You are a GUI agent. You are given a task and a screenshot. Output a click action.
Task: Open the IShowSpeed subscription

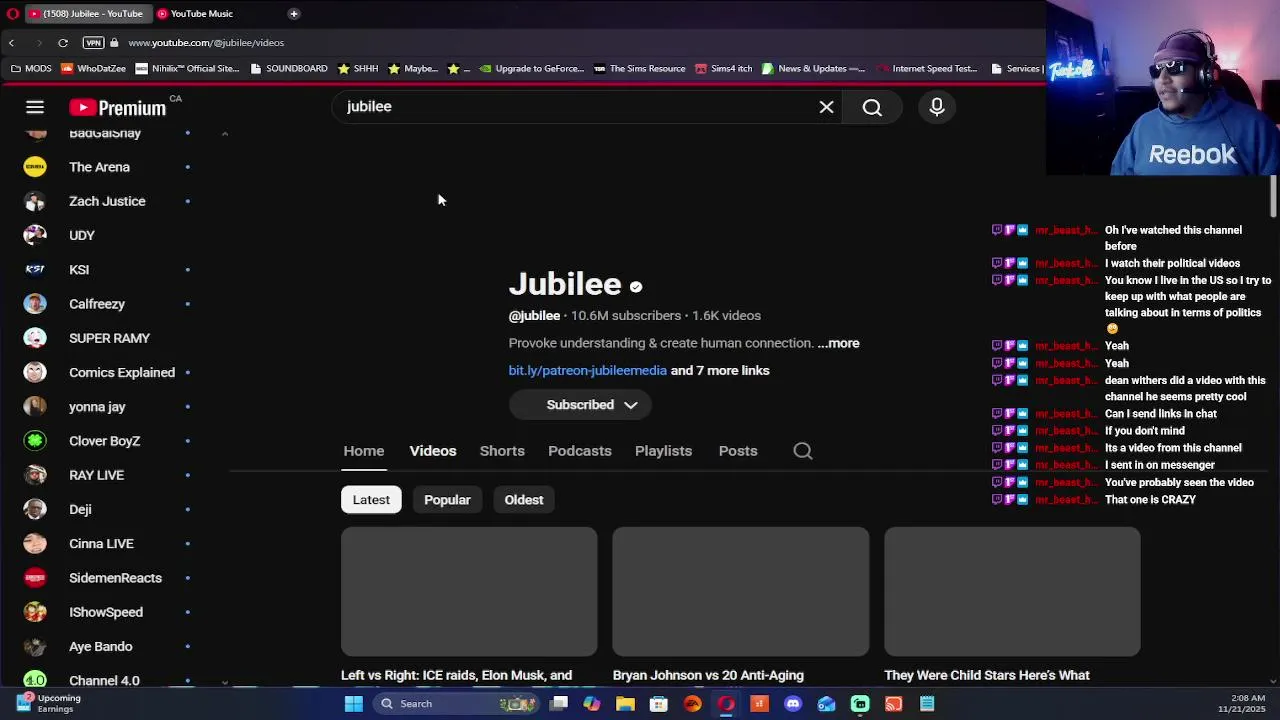point(108,612)
